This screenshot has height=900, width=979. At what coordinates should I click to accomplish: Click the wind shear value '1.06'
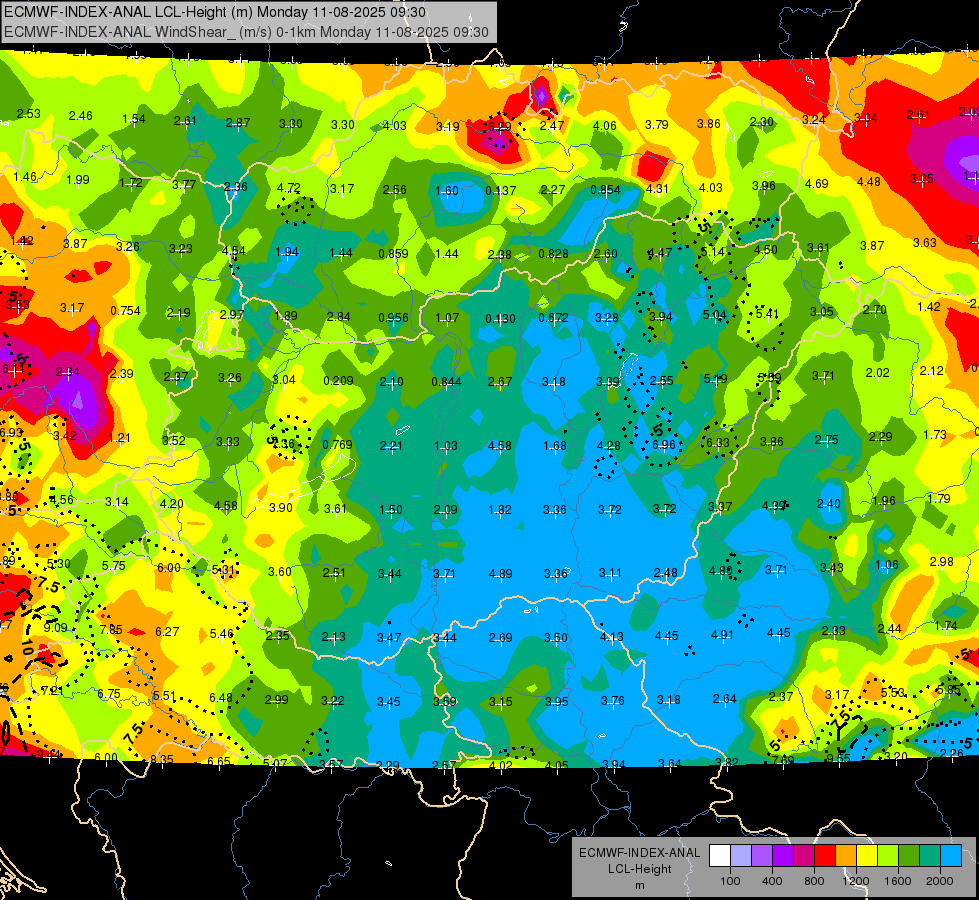(x=887, y=565)
